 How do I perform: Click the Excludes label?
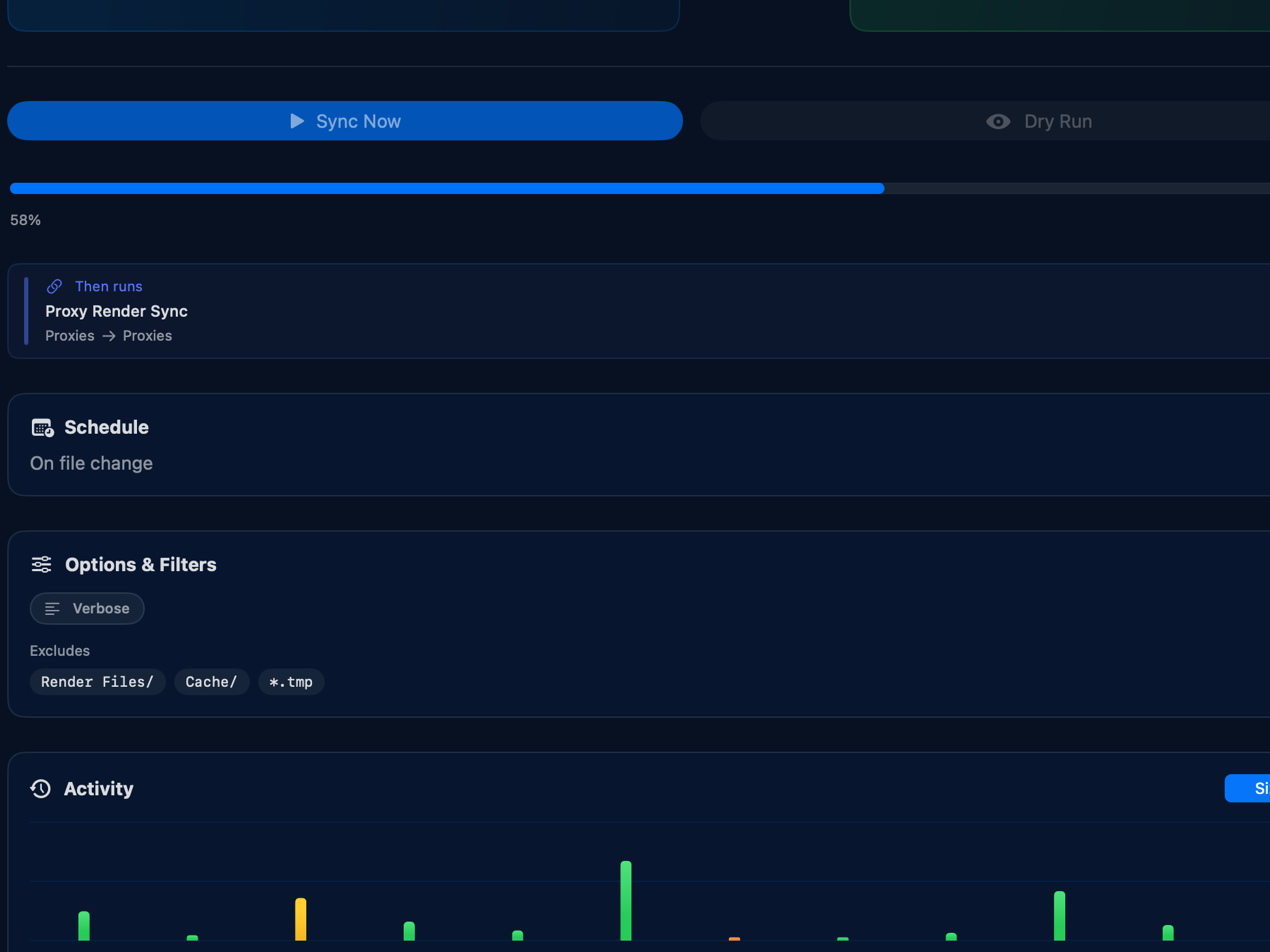(60, 651)
